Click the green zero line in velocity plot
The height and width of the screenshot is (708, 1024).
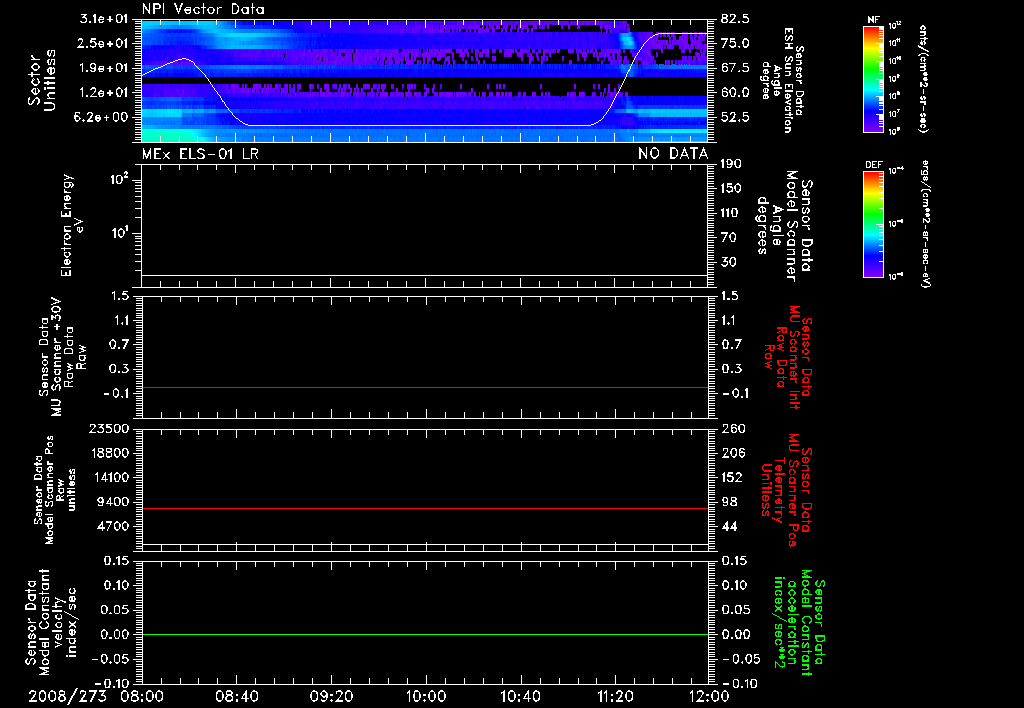tap(424, 634)
